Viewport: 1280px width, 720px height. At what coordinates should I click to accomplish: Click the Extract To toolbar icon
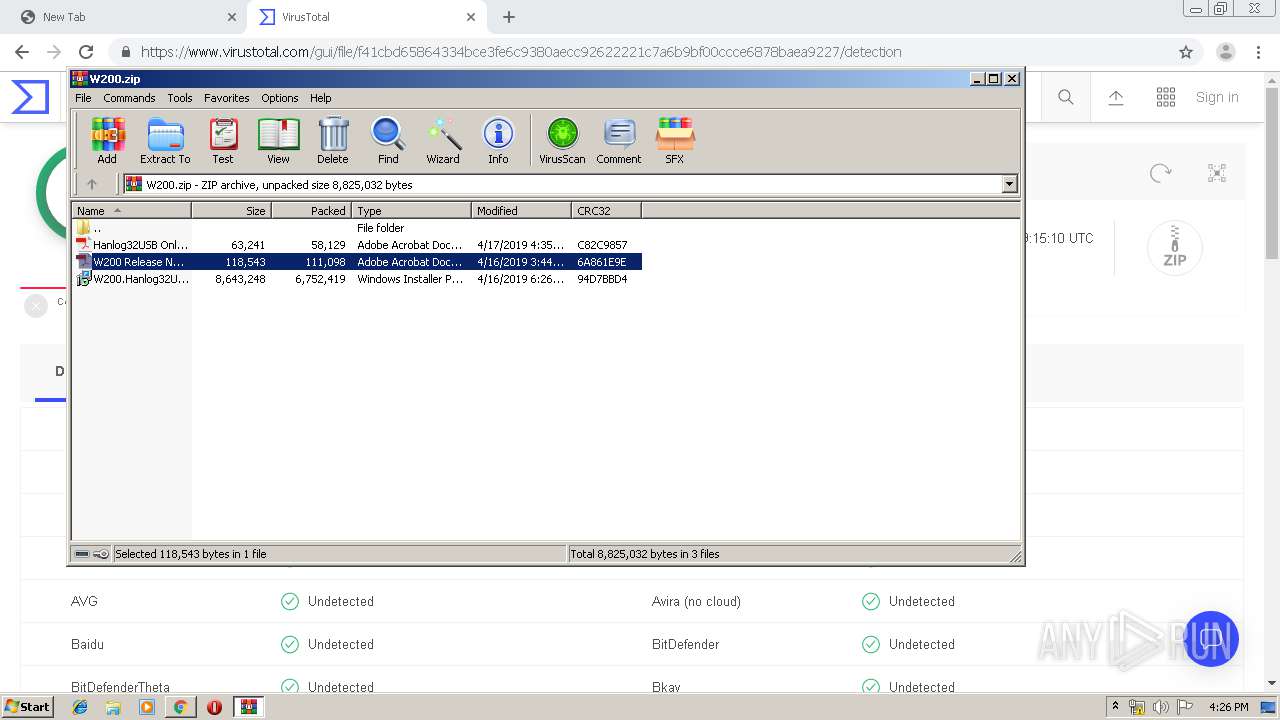click(165, 140)
